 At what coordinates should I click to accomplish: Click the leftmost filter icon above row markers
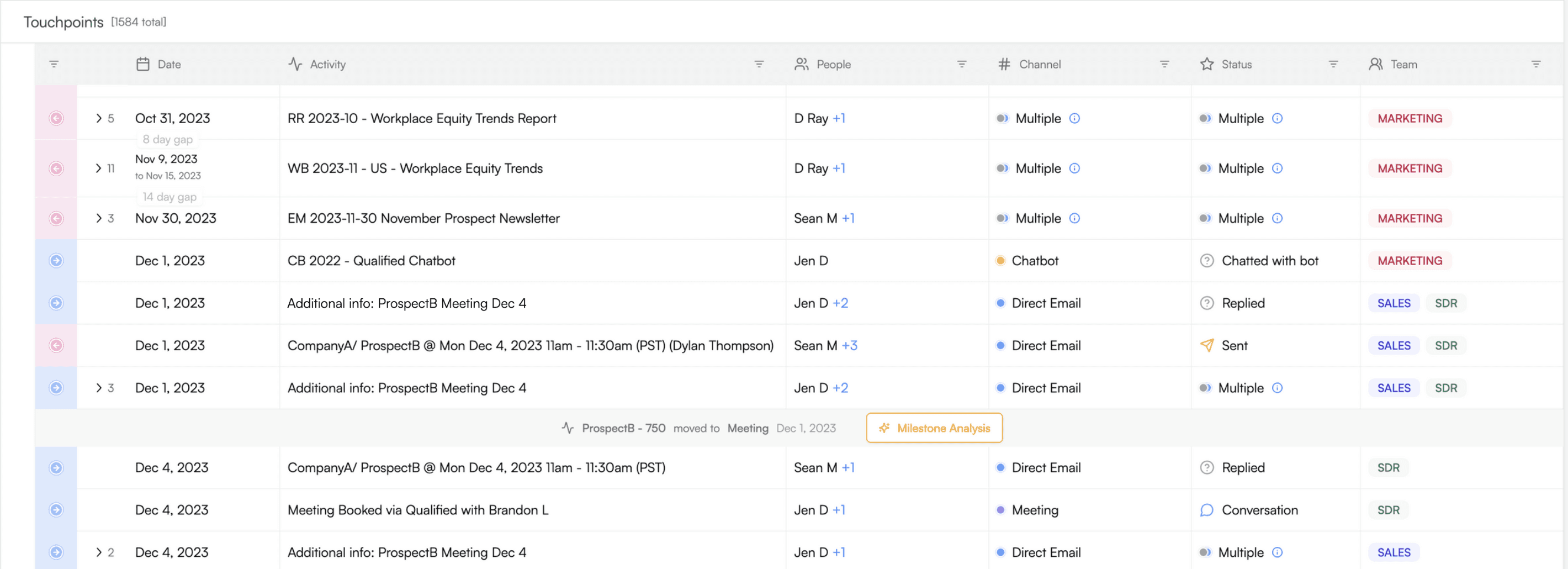click(54, 64)
